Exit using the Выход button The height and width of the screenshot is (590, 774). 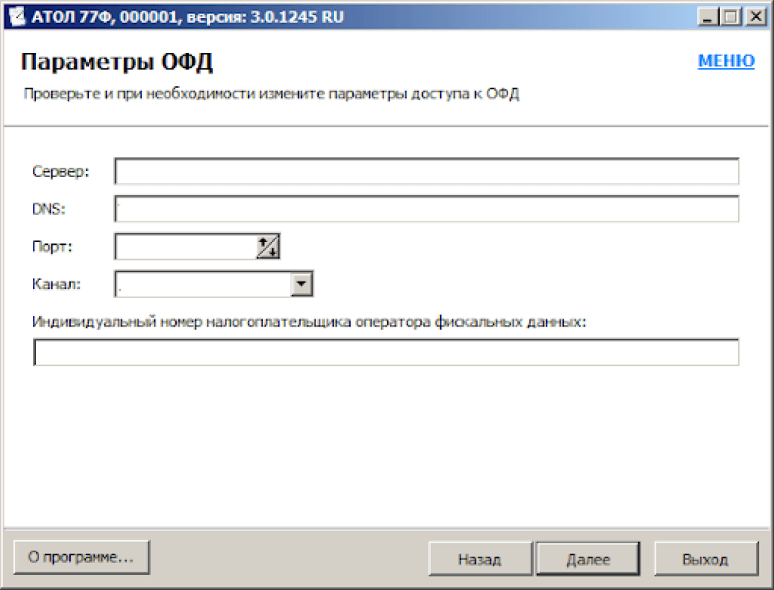(x=705, y=559)
